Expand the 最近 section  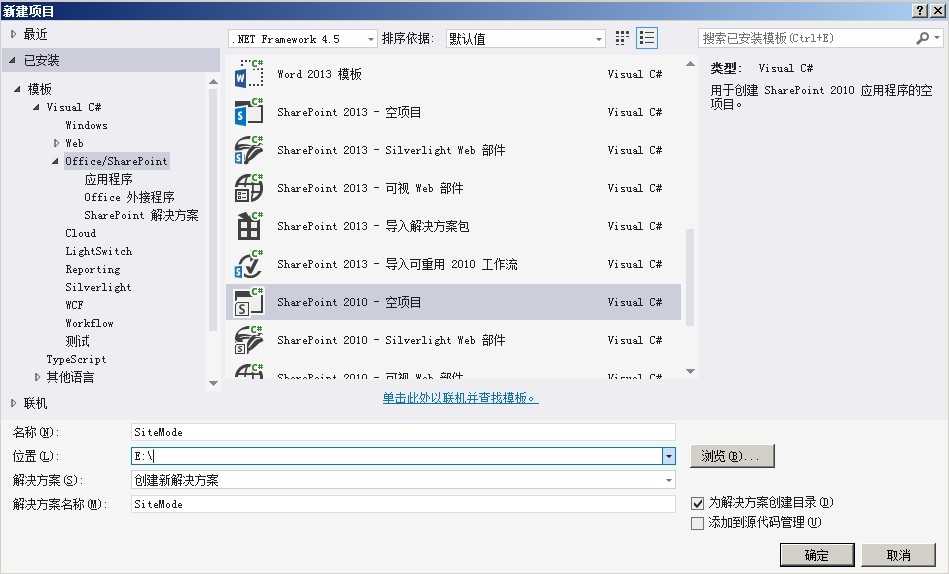(x=13, y=35)
